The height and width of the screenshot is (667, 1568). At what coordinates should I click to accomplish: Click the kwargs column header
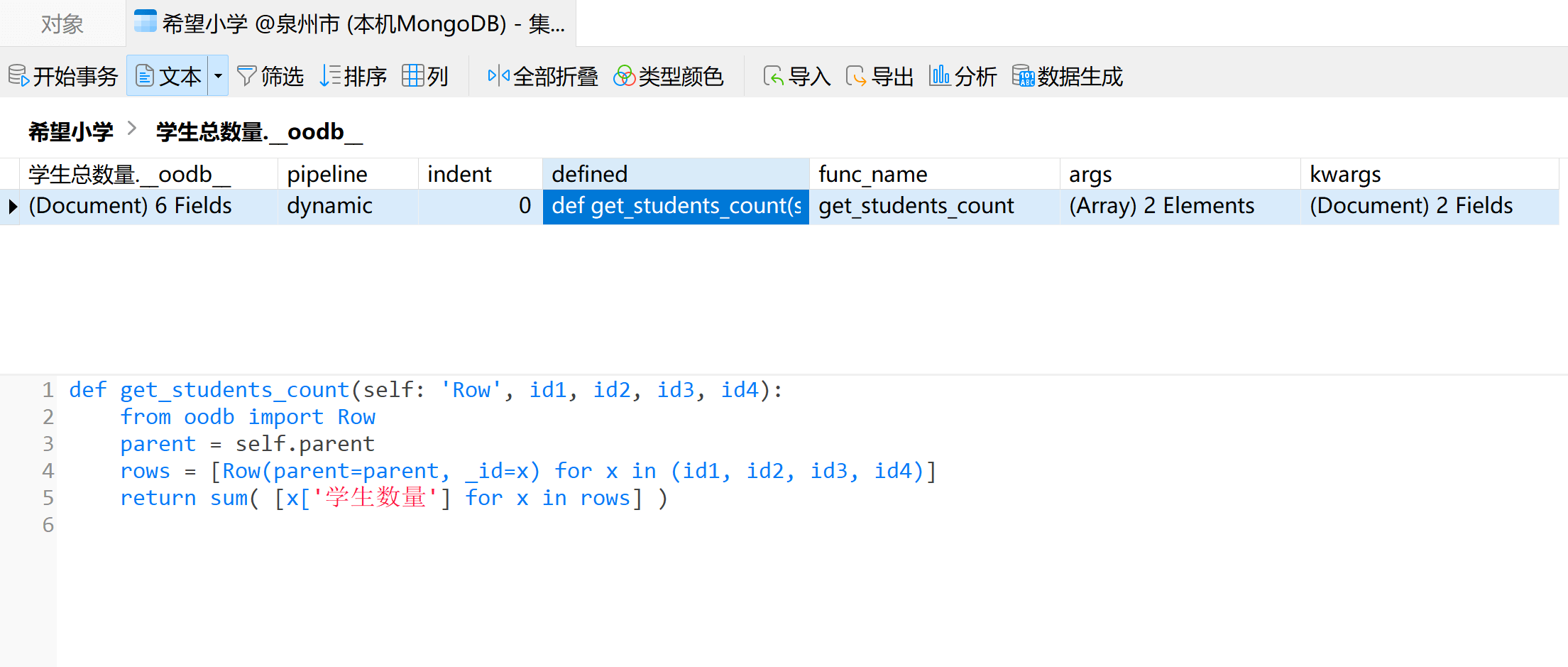[x=1430, y=174]
